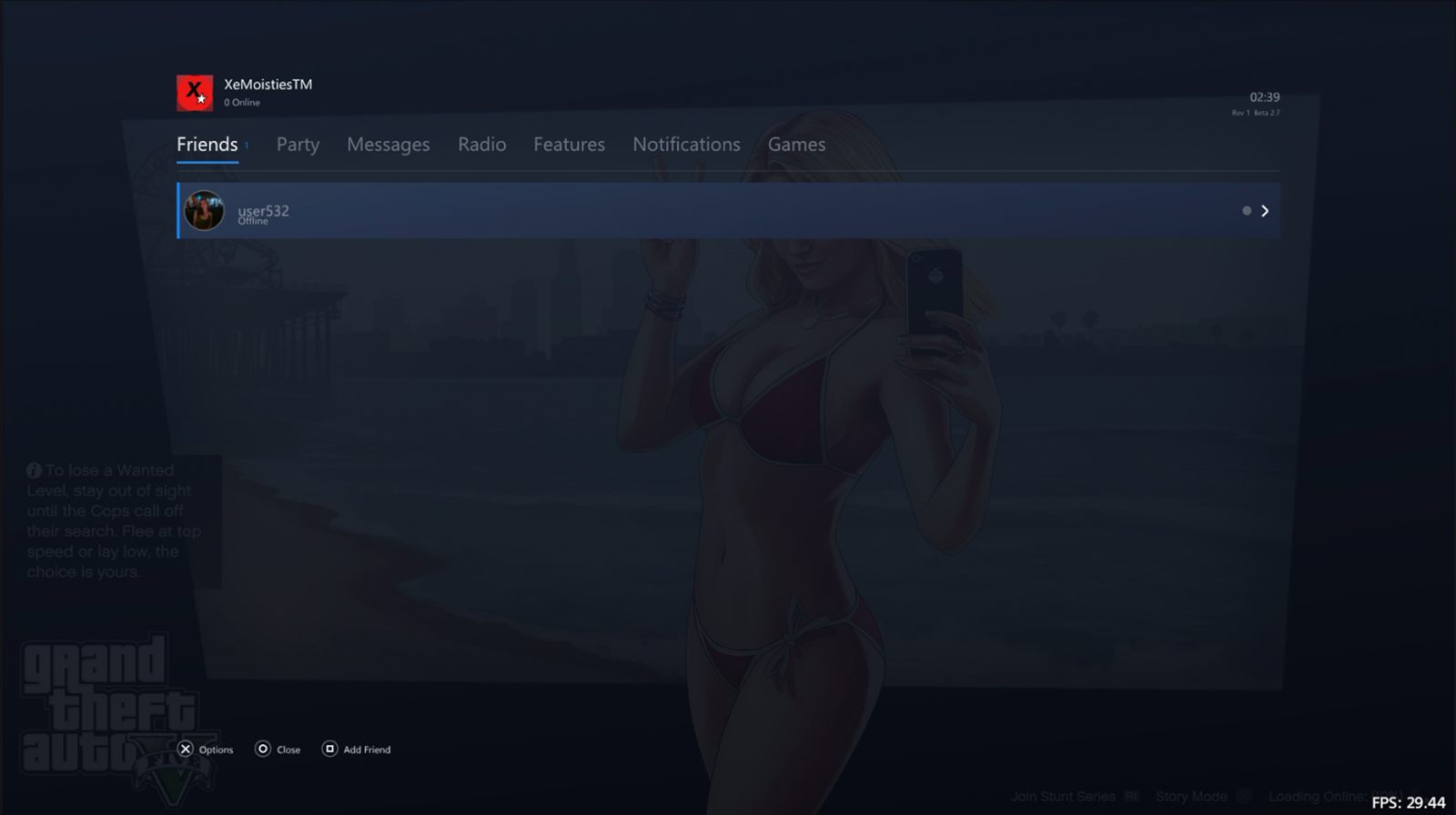Click the circle button icon for Close

(263, 749)
